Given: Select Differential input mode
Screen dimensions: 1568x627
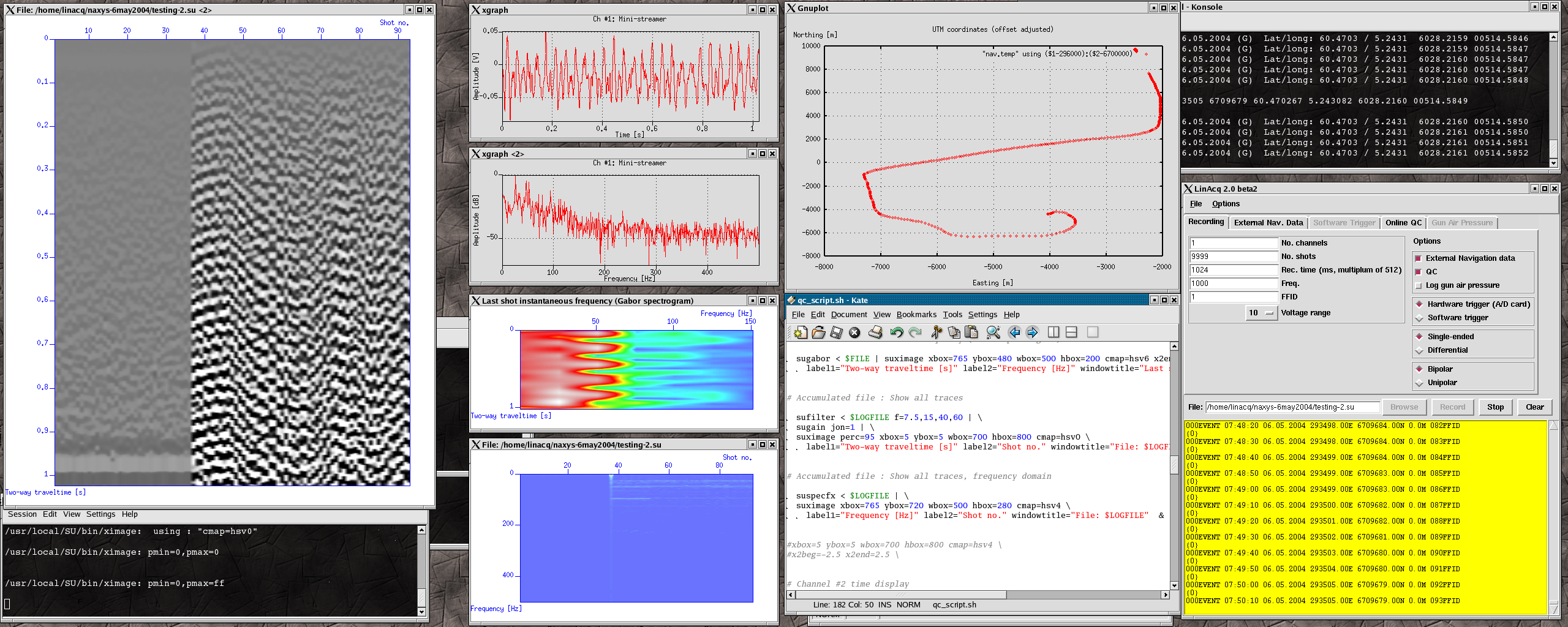Looking at the screenshot, I should (1419, 350).
